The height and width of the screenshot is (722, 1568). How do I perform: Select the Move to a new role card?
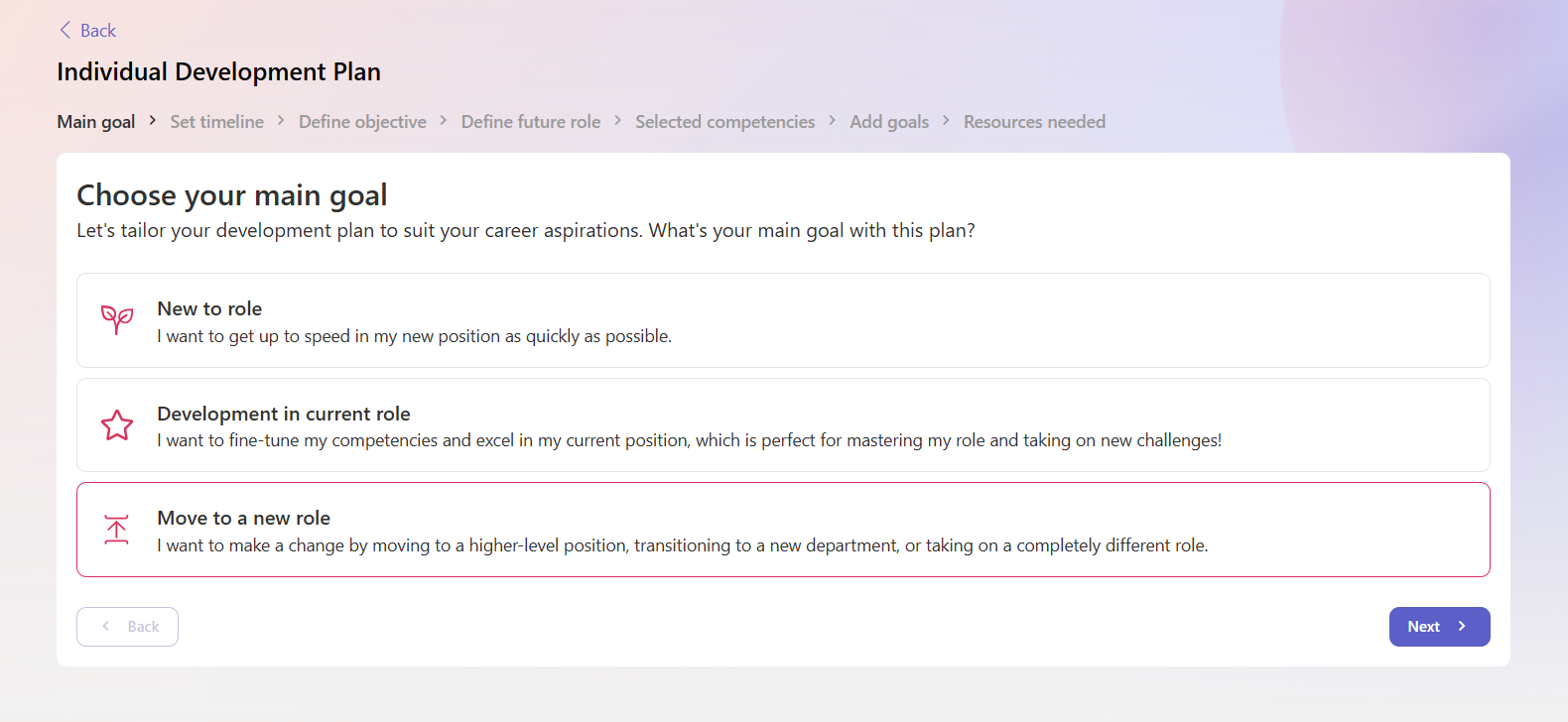[x=783, y=530]
